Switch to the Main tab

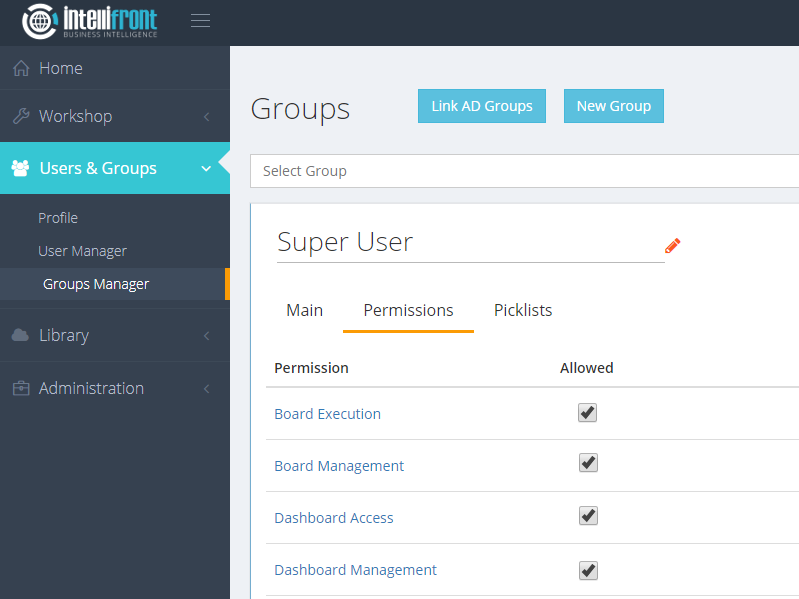point(304,310)
